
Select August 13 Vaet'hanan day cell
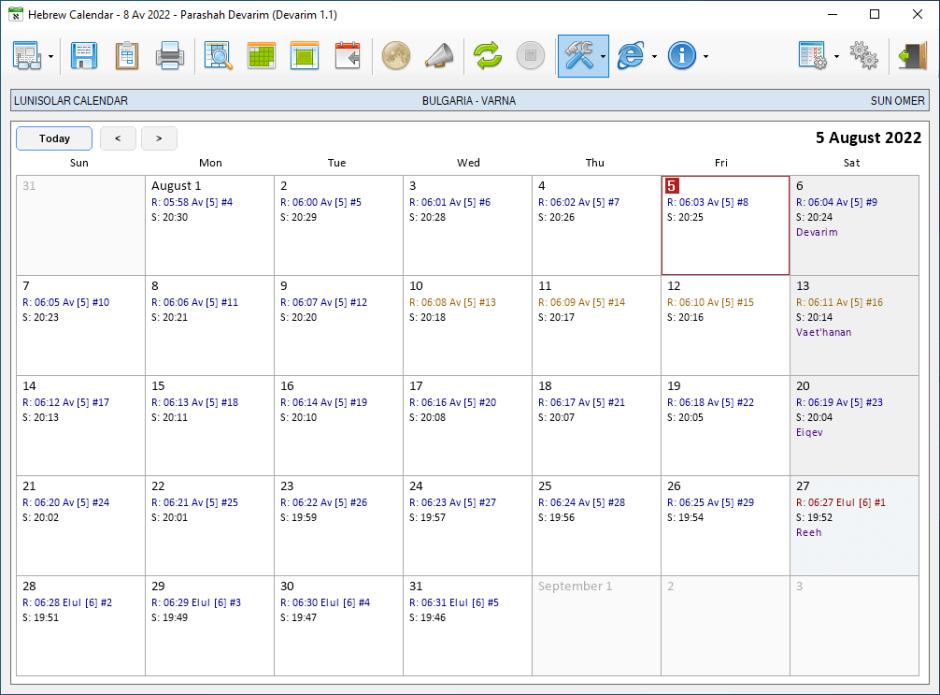click(x=853, y=325)
